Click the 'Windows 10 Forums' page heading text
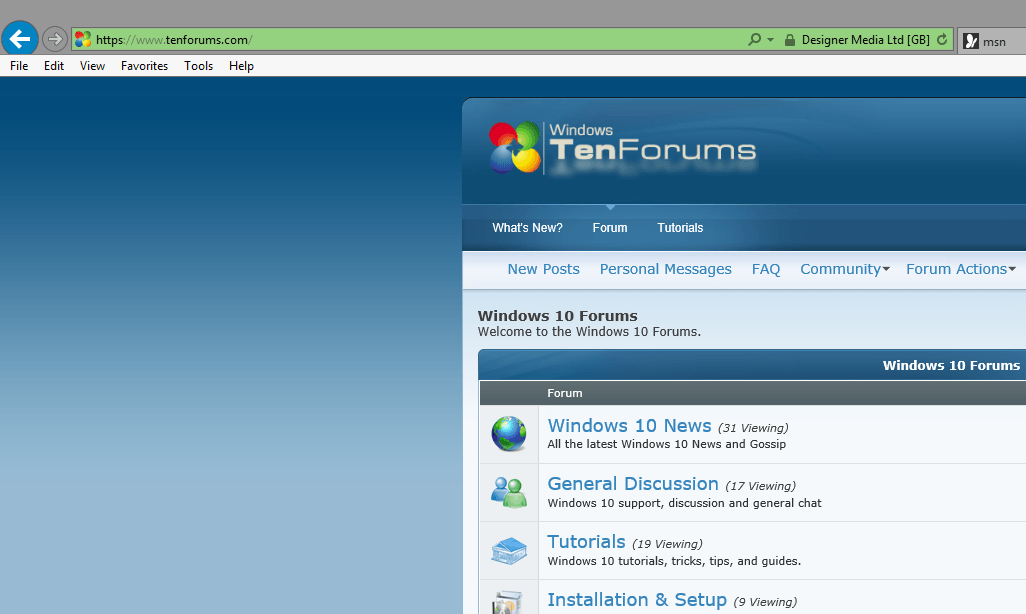The height and width of the screenshot is (614, 1026). [557, 316]
